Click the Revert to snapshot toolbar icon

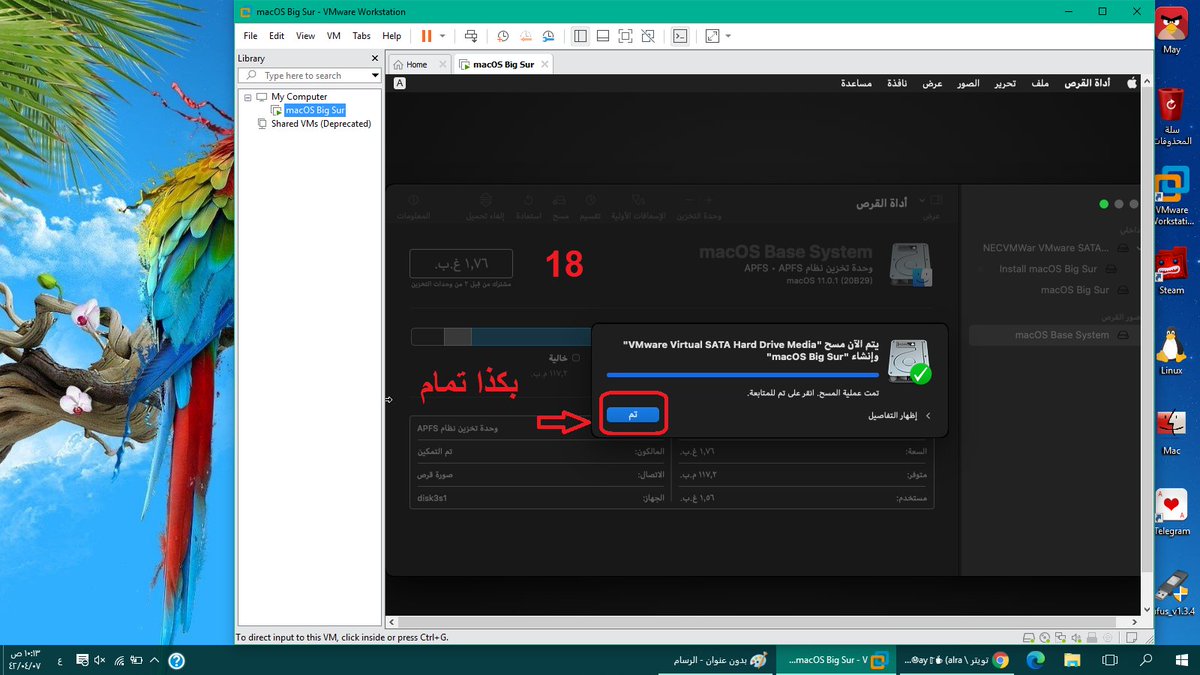pos(526,36)
